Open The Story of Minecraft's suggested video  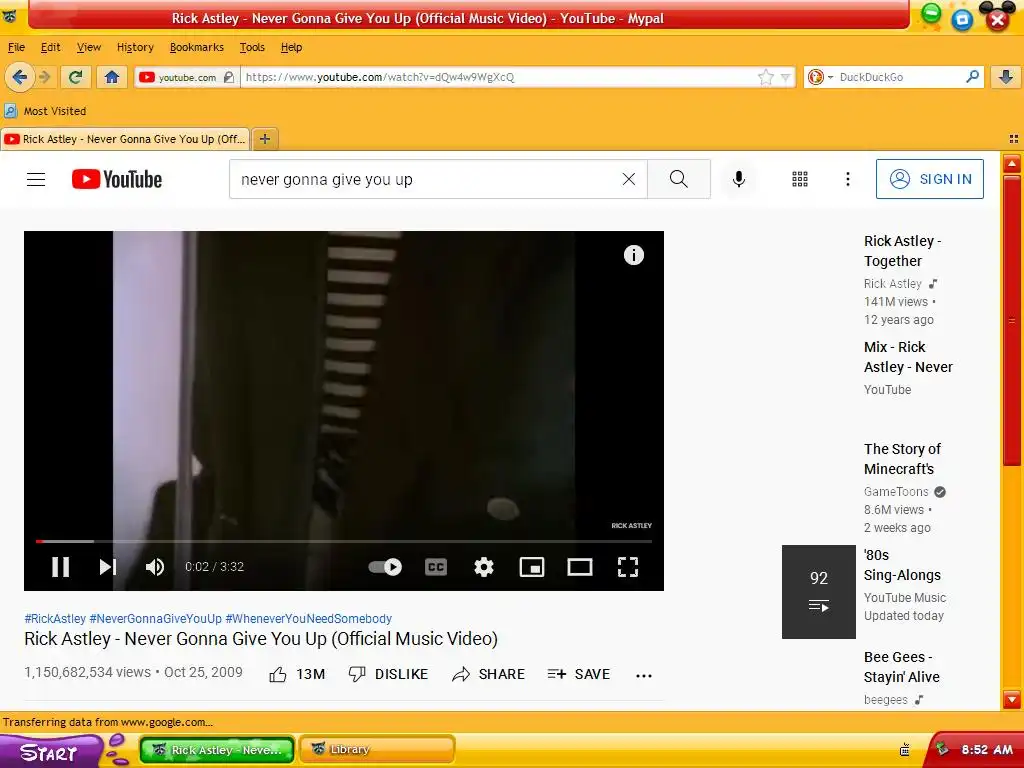[x=902, y=459]
